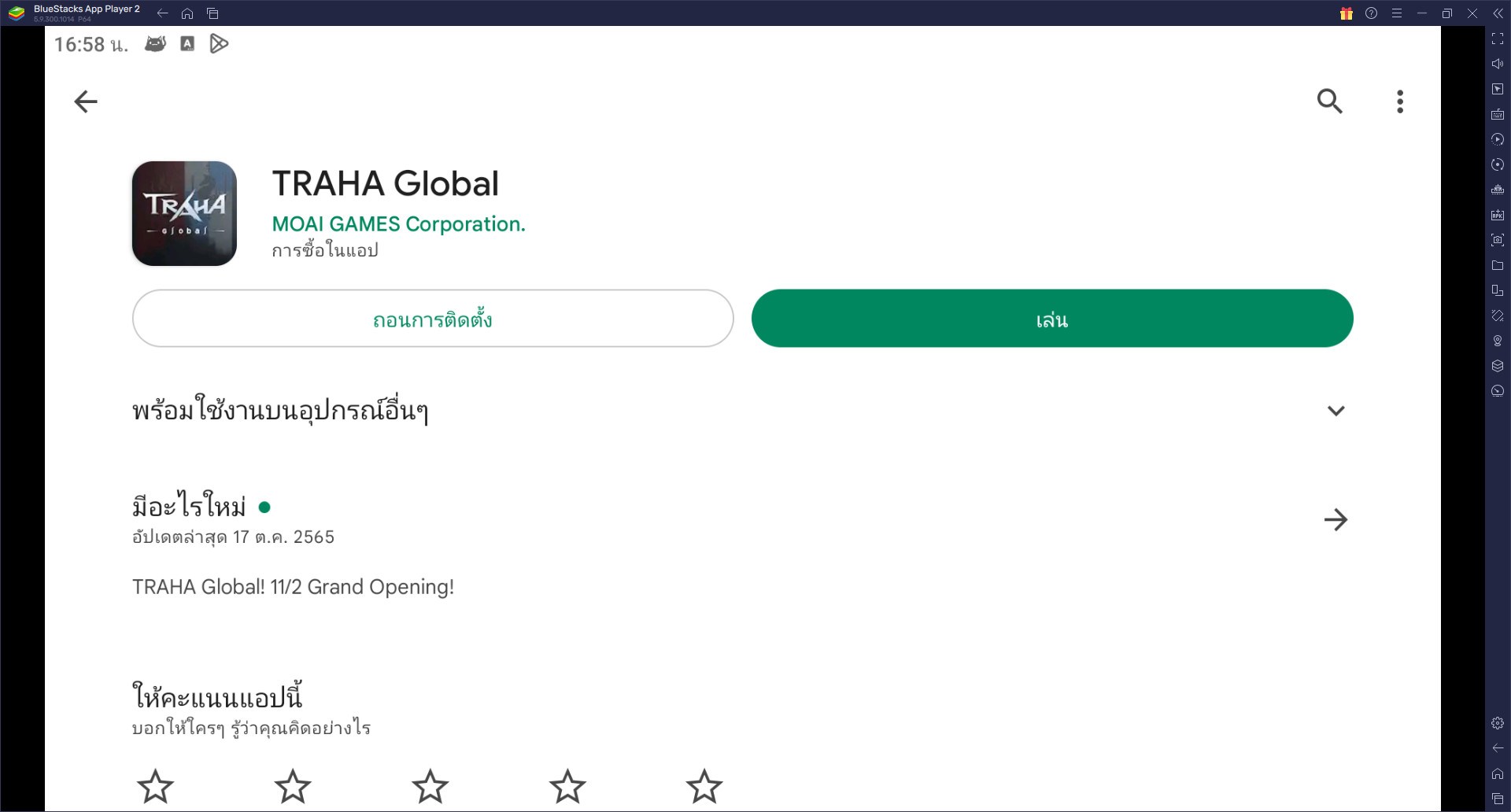
Task: Click BlueStacks title bar back arrow
Action: pos(162,13)
